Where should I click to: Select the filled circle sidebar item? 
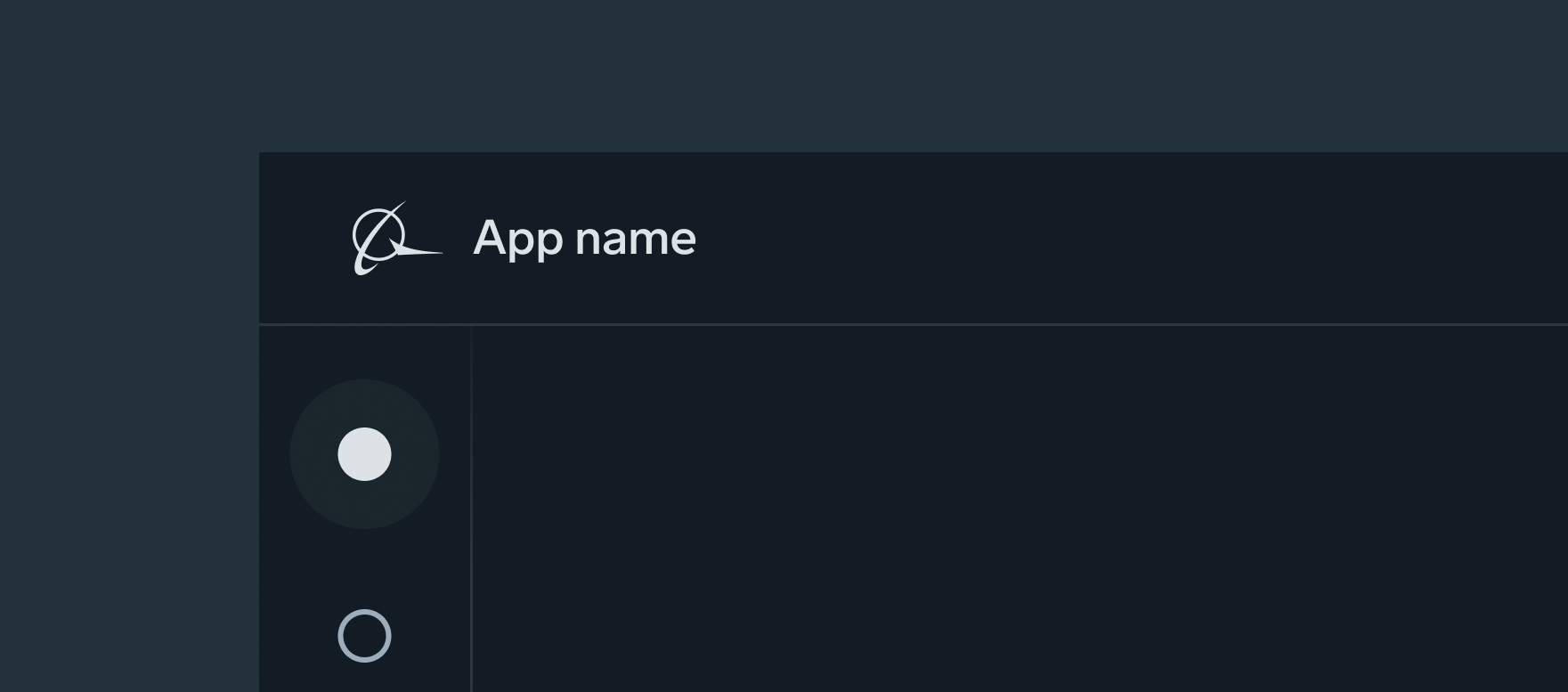pyautogui.click(x=364, y=454)
